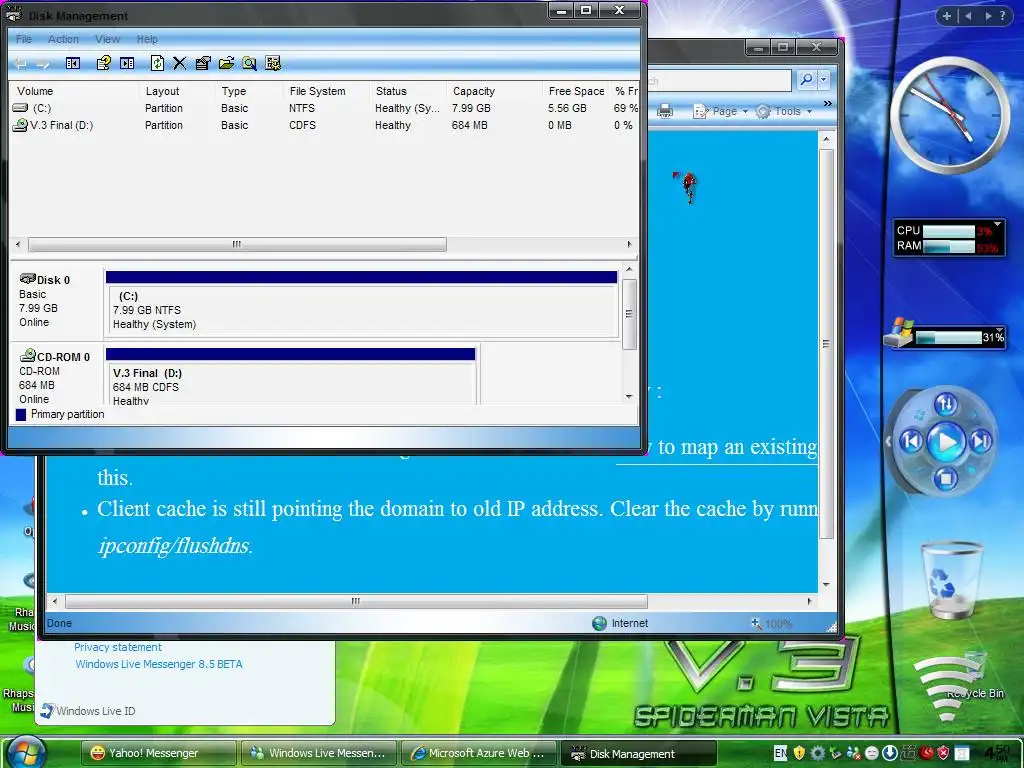Viewport: 1024px width, 768px height.
Task: Click the Delete (X) toolbar icon
Action: coord(180,63)
